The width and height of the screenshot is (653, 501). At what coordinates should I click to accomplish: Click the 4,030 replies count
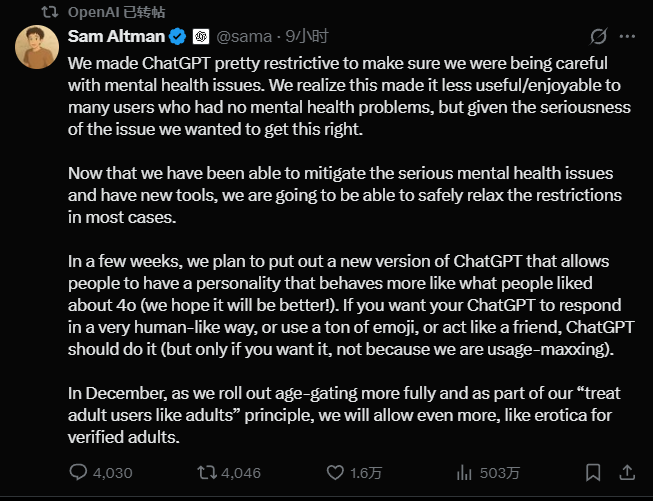point(113,472)
